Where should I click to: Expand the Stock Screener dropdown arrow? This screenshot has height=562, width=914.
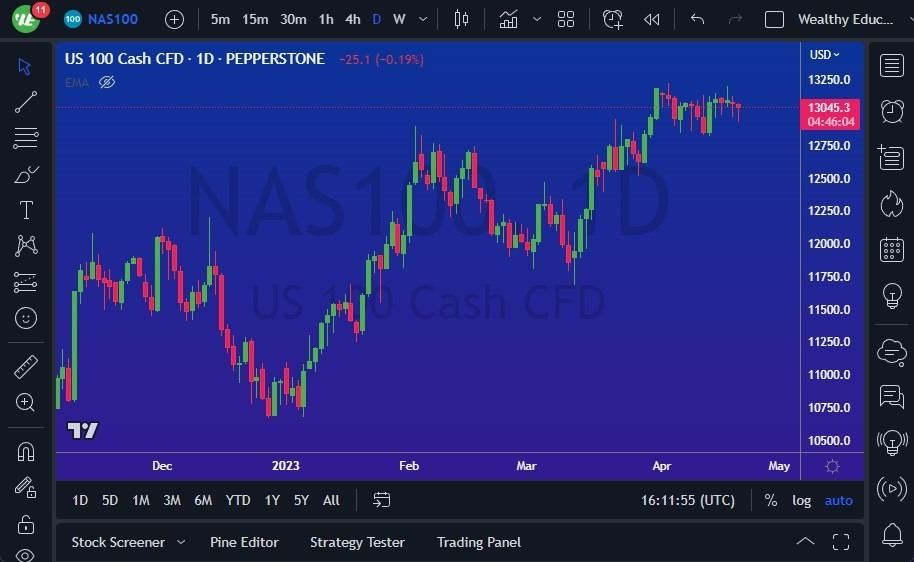181,542
